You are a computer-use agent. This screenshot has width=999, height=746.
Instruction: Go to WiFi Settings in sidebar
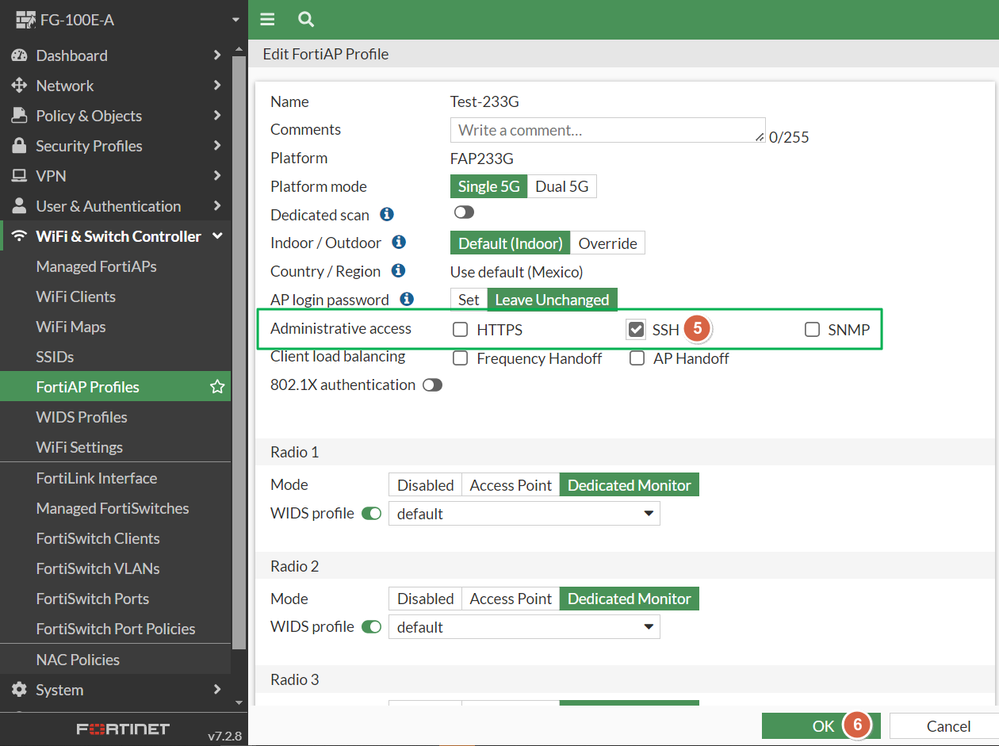[x=79, y=447]
